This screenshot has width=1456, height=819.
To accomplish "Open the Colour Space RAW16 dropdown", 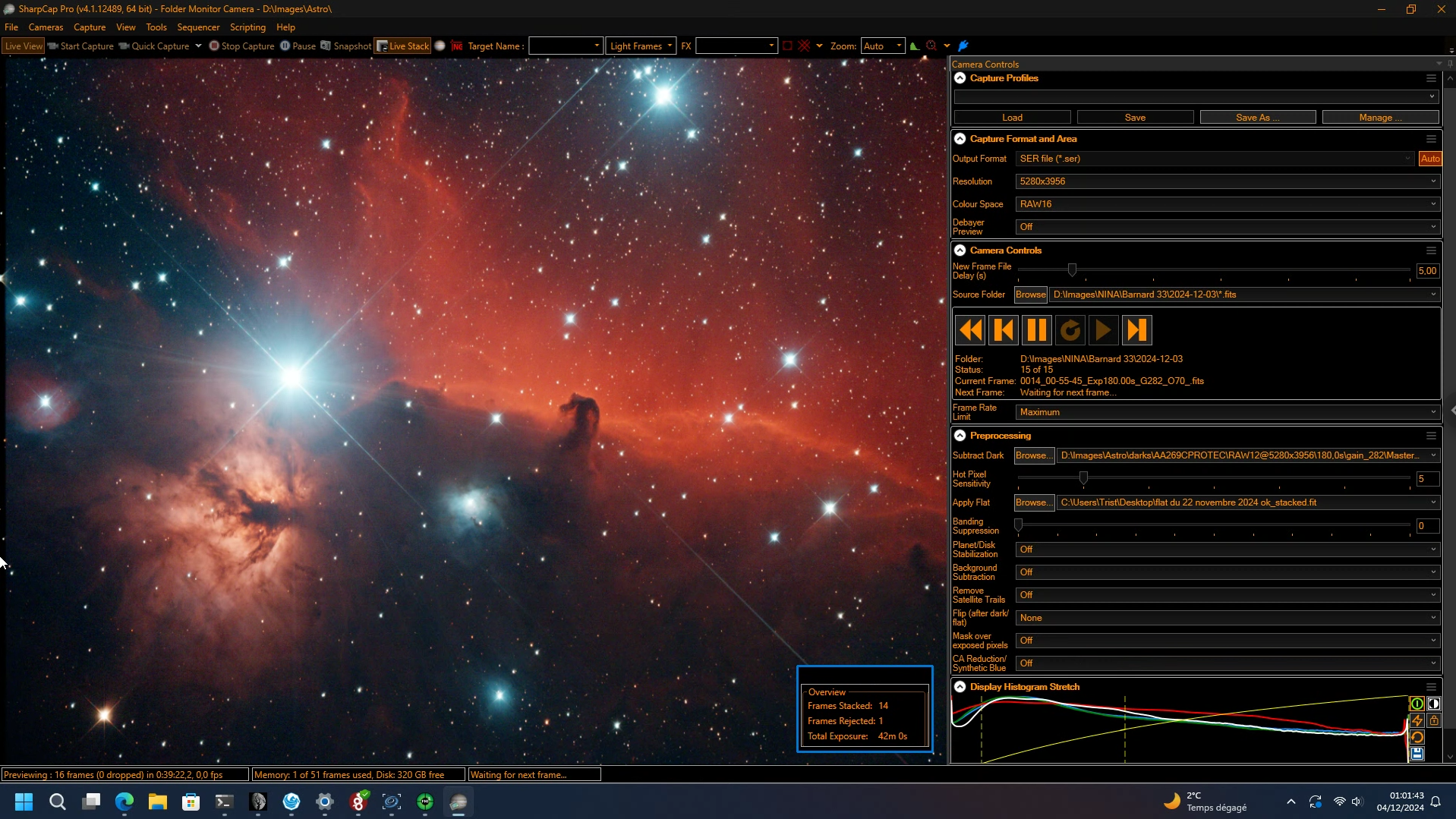I will (x=1227, y=204).
